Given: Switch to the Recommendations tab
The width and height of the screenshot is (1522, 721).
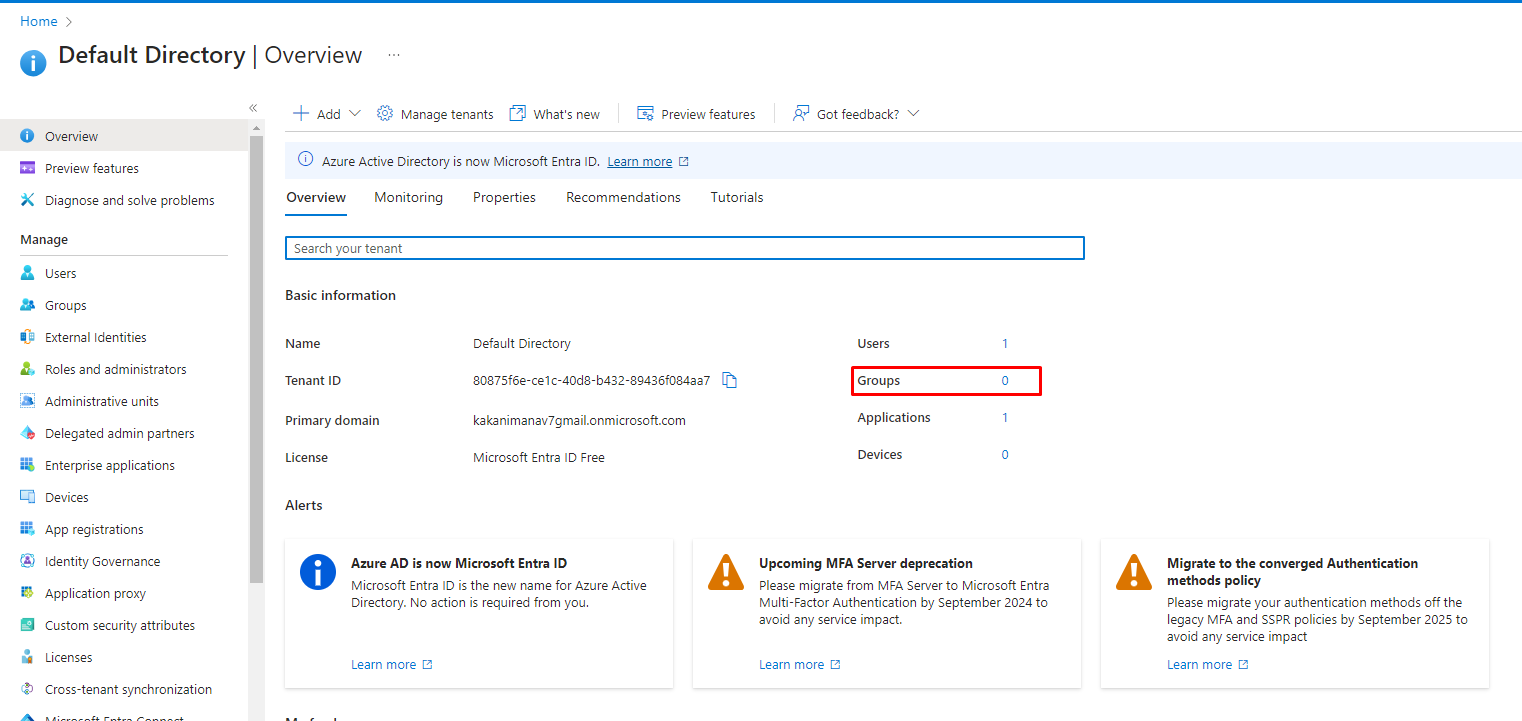Looking at the screenshot, I should tap(623, 197).
